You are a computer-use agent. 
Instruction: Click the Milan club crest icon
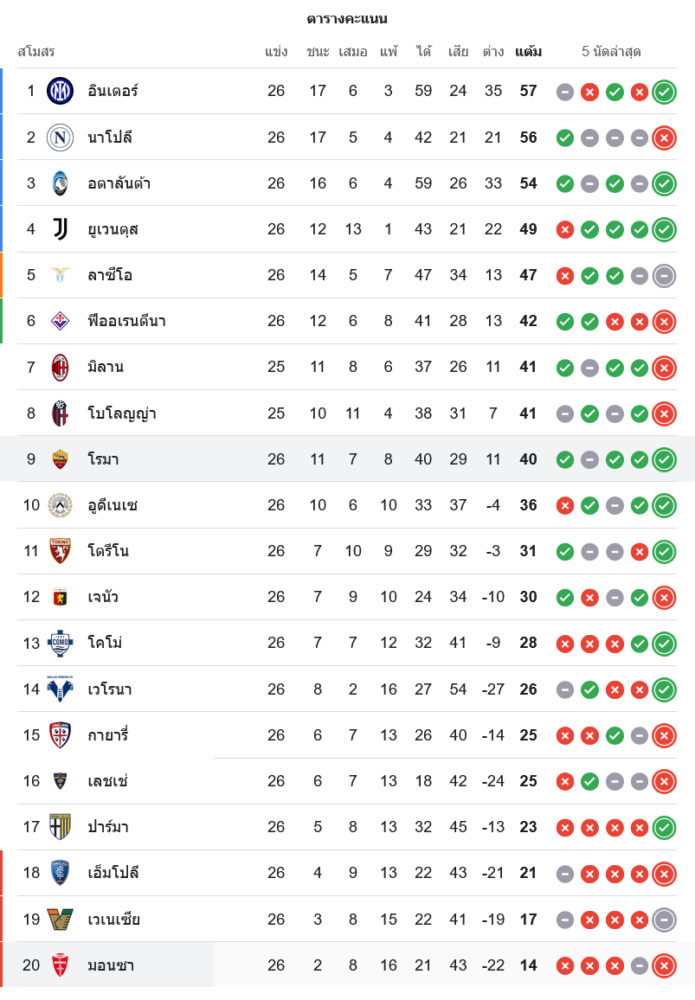coord(60,367)
